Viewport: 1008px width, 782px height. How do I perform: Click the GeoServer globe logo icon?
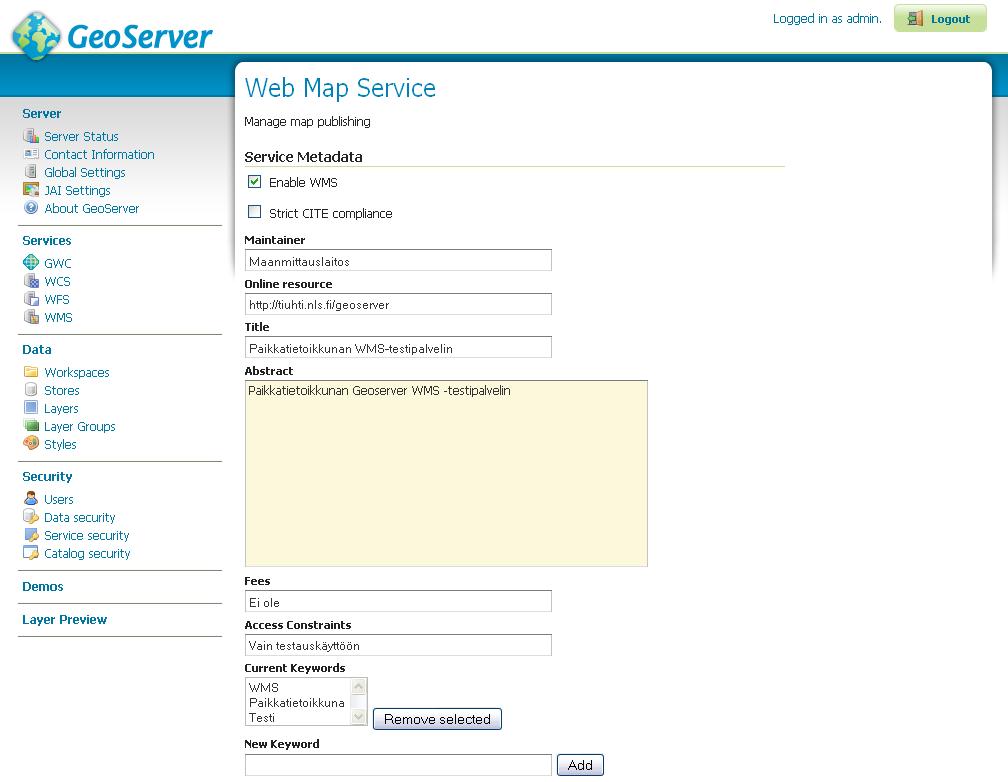37,35
